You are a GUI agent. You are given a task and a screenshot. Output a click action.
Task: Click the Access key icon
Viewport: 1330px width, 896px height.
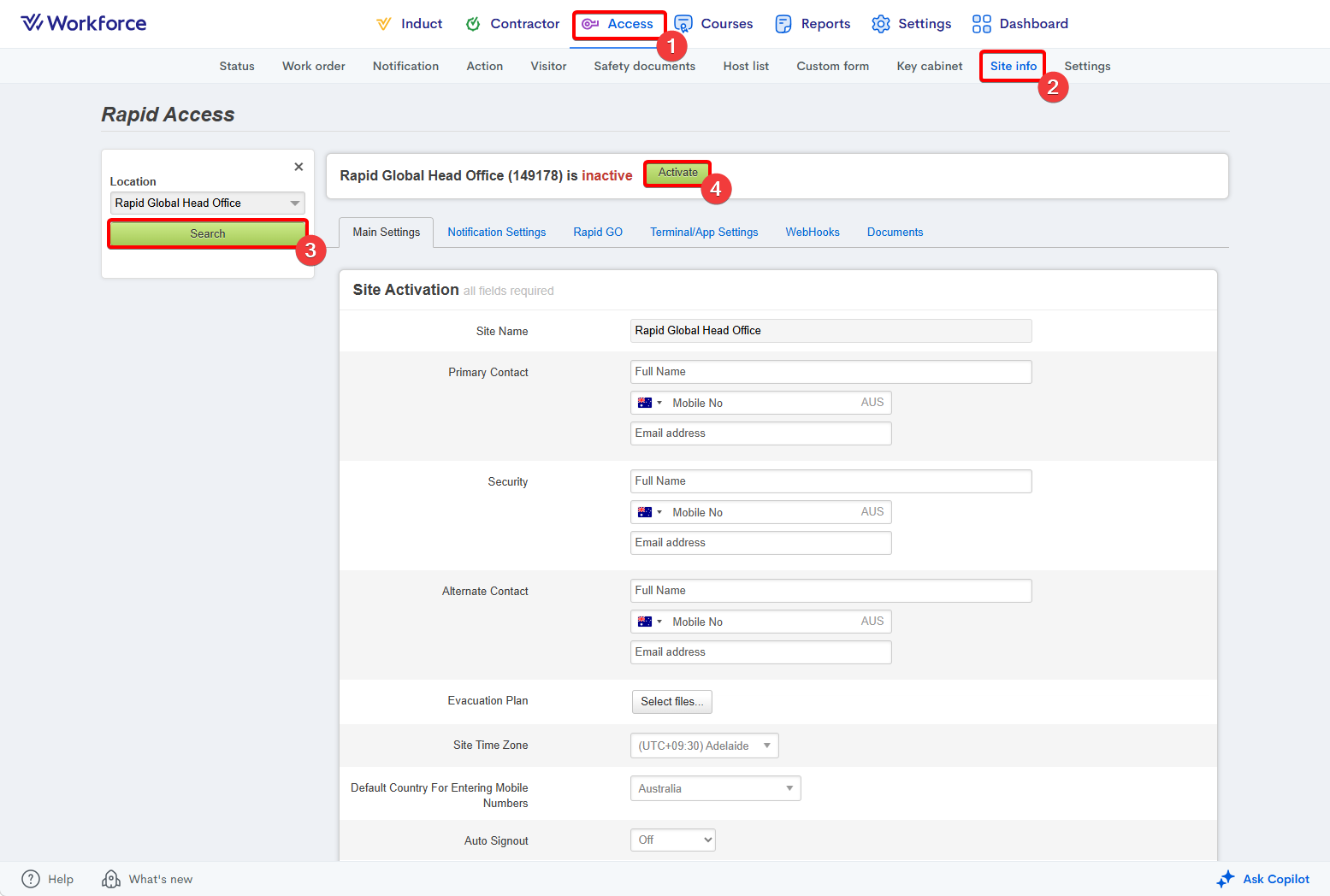[x=590, y=24]
